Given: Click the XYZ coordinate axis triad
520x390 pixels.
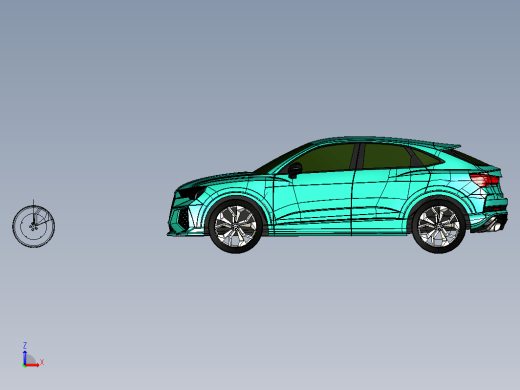Looking at the screenshot, I should (33, 355).
